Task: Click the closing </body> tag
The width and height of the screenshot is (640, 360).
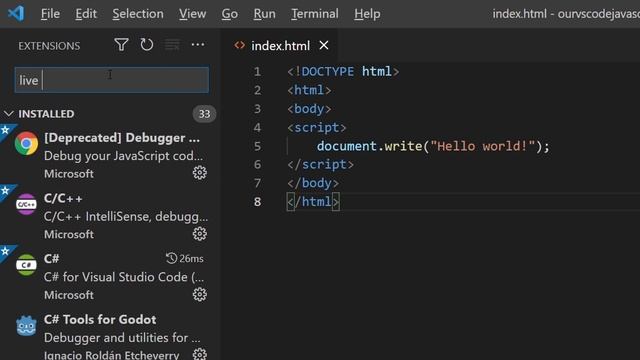Action: pyautogui.click(x=313, y=183)
